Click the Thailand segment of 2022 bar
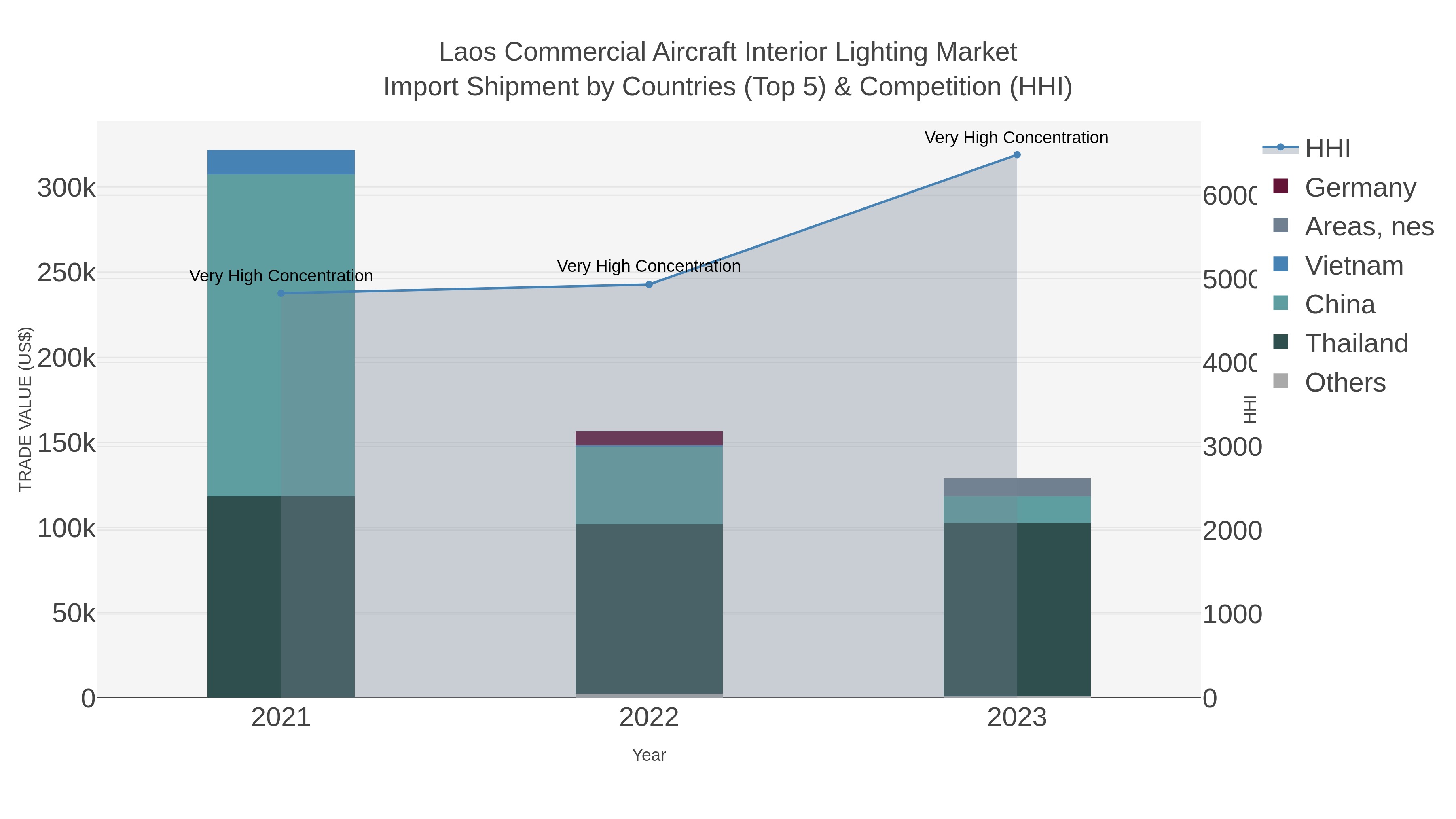Image resolution: width=1456 pixels, height=819 pixels. [x=649, y=609]
